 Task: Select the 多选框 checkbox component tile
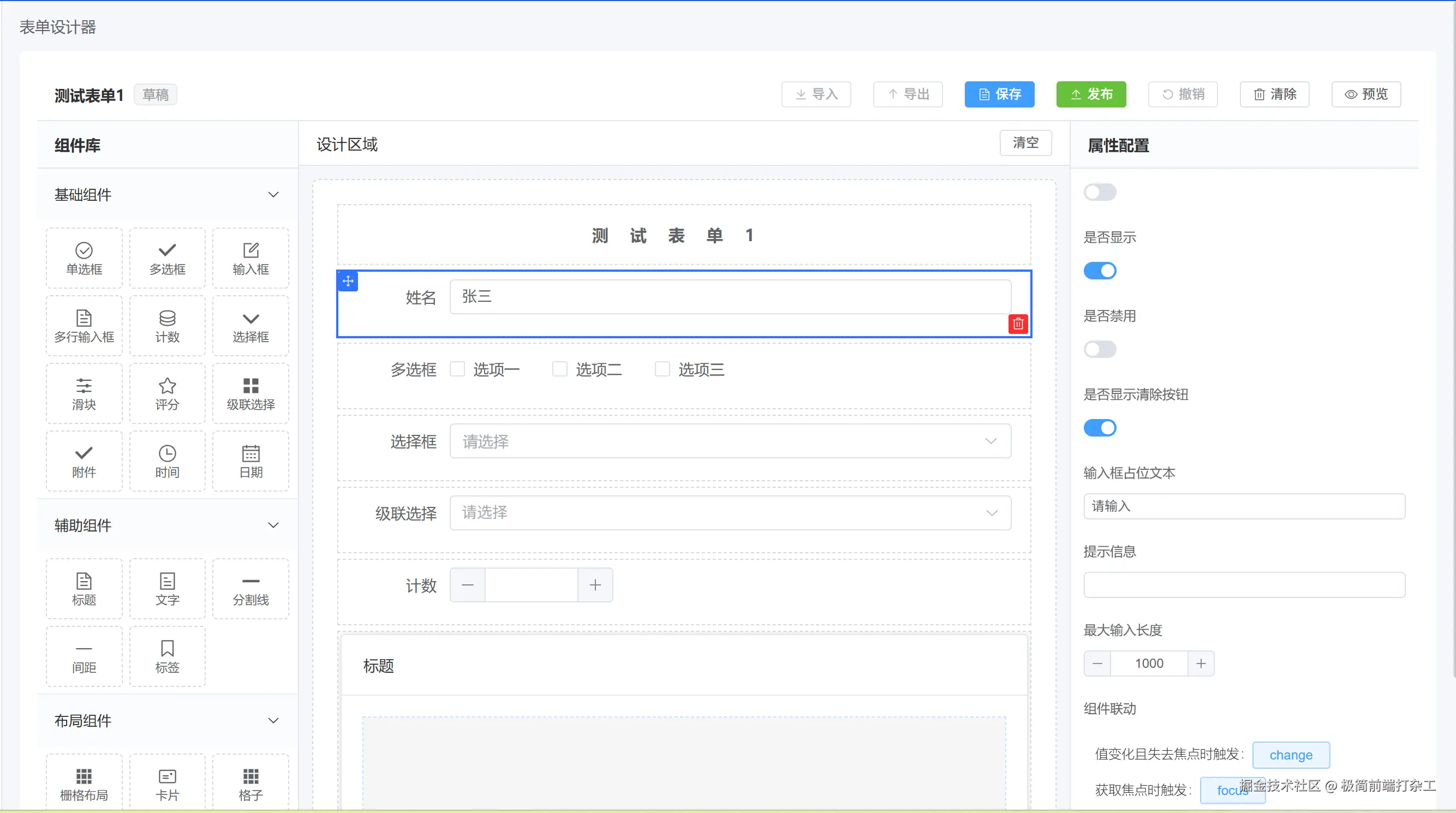[168, 259]
